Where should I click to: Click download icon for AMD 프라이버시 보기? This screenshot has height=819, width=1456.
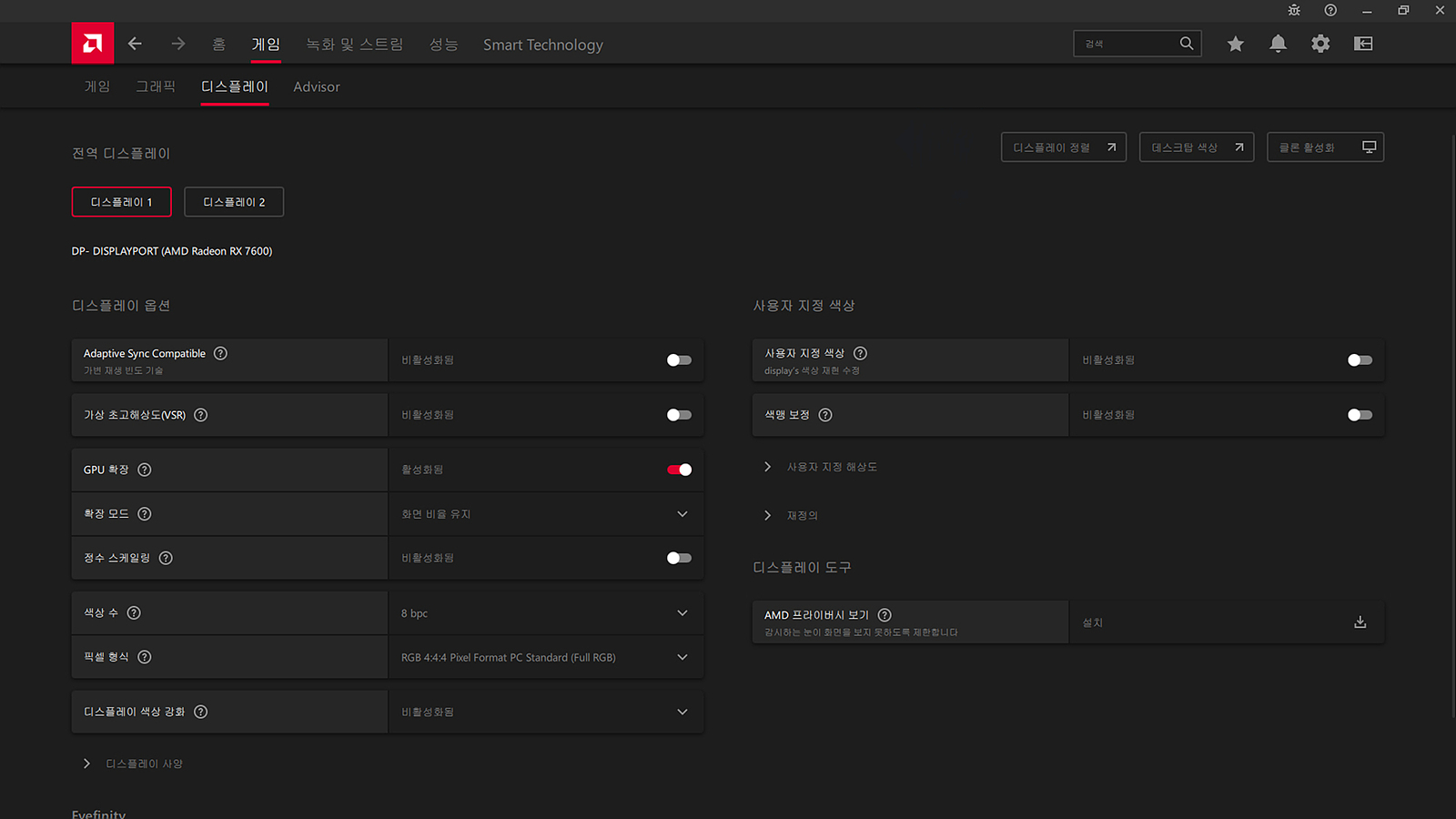click(x=1360, y=622)
